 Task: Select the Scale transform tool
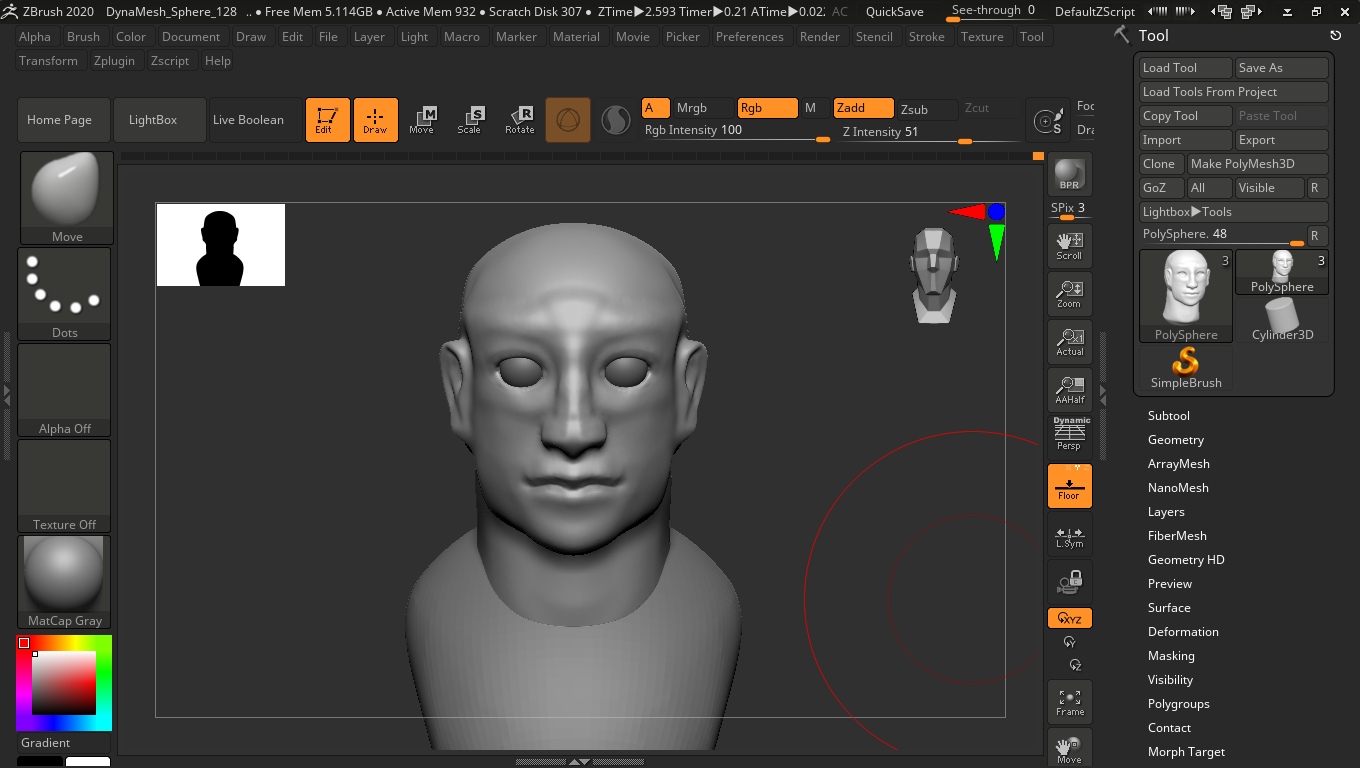click(469, 120)
